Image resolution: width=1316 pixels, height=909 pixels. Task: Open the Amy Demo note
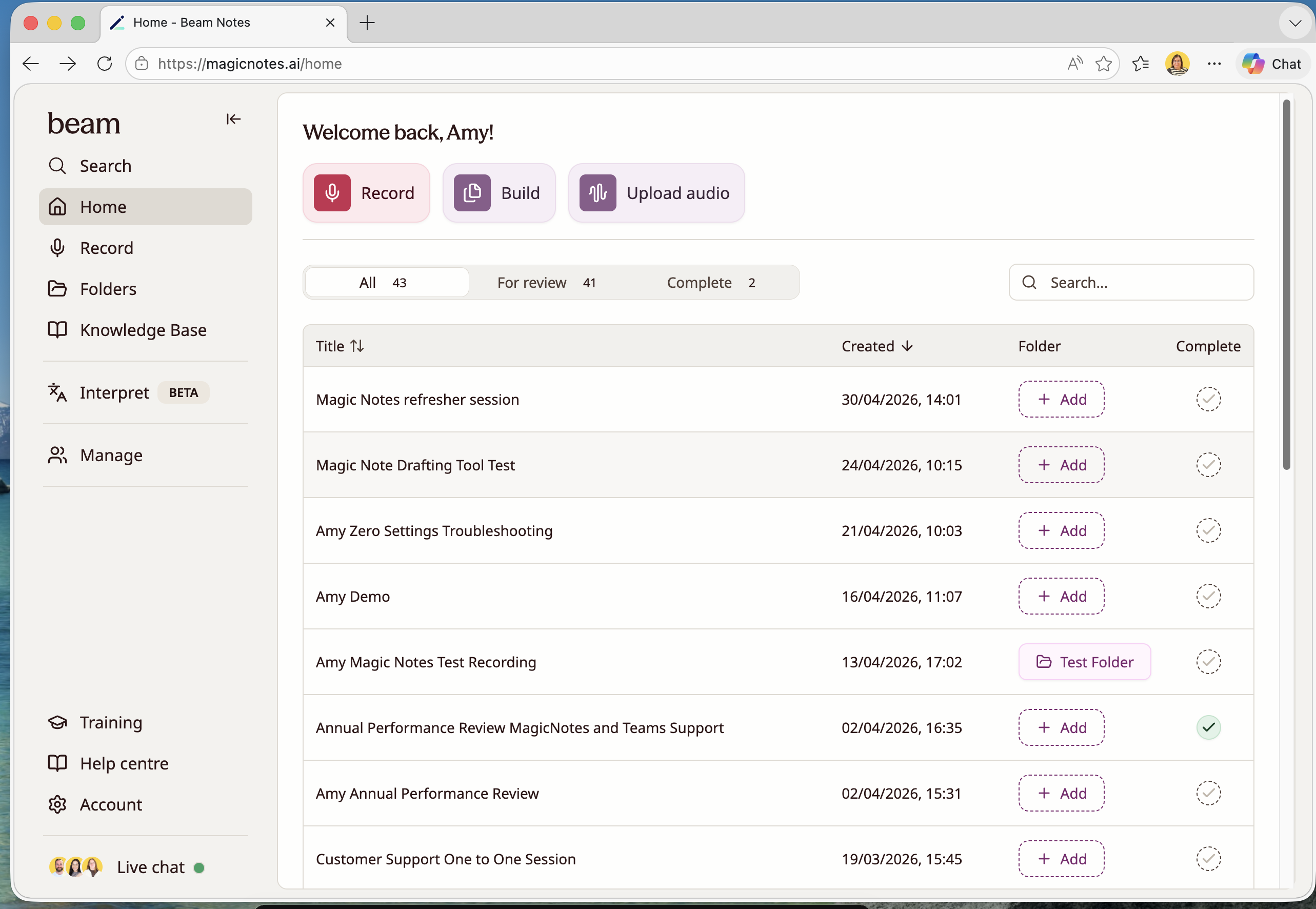pyautogui.click(x=353, y=596)
